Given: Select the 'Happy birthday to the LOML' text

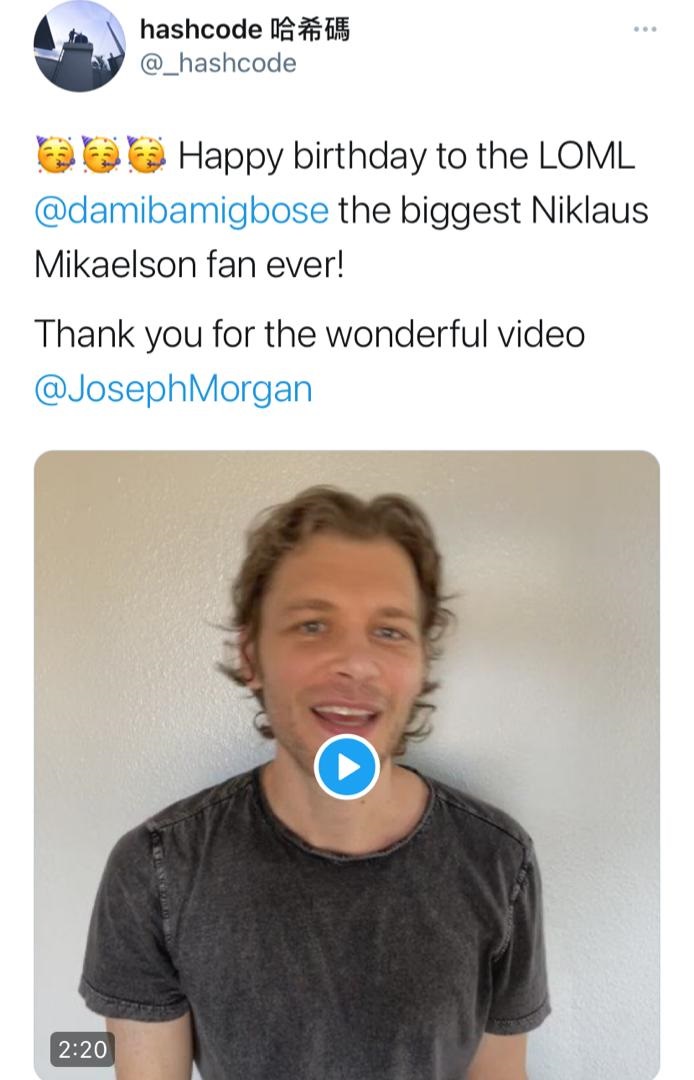Looking at the screenshot, I should pos(406,156).
